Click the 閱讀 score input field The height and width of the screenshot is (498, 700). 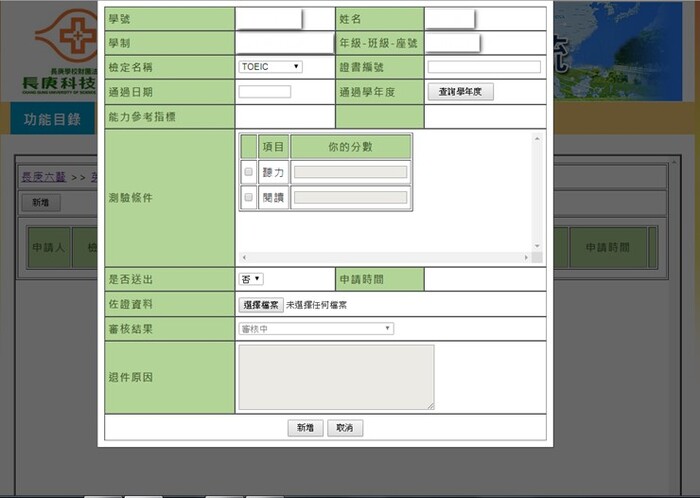[350, 198]
